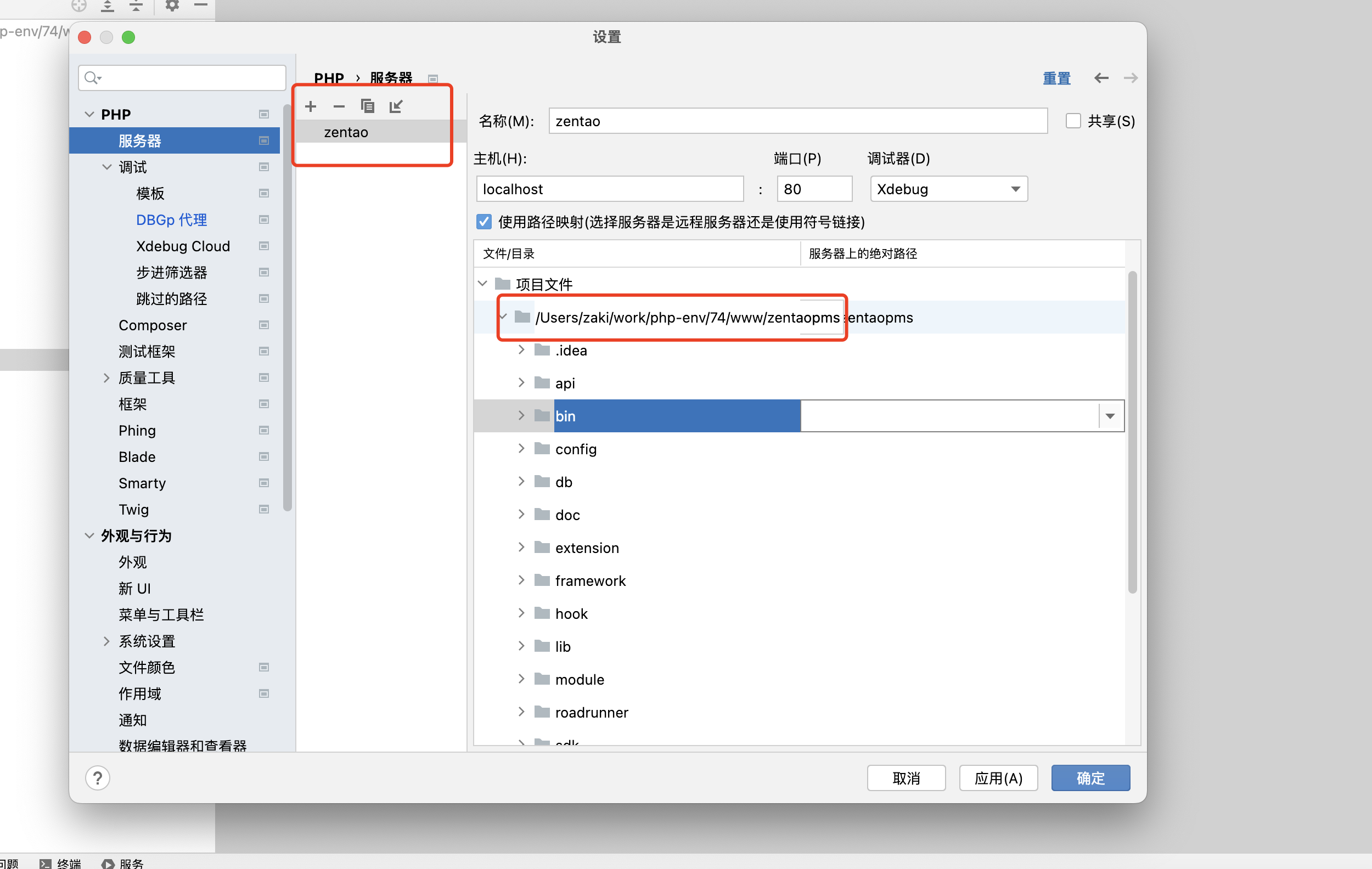
Task: Toggle the 共享(S) checkbox
Action: click(x=1073, y=121)
